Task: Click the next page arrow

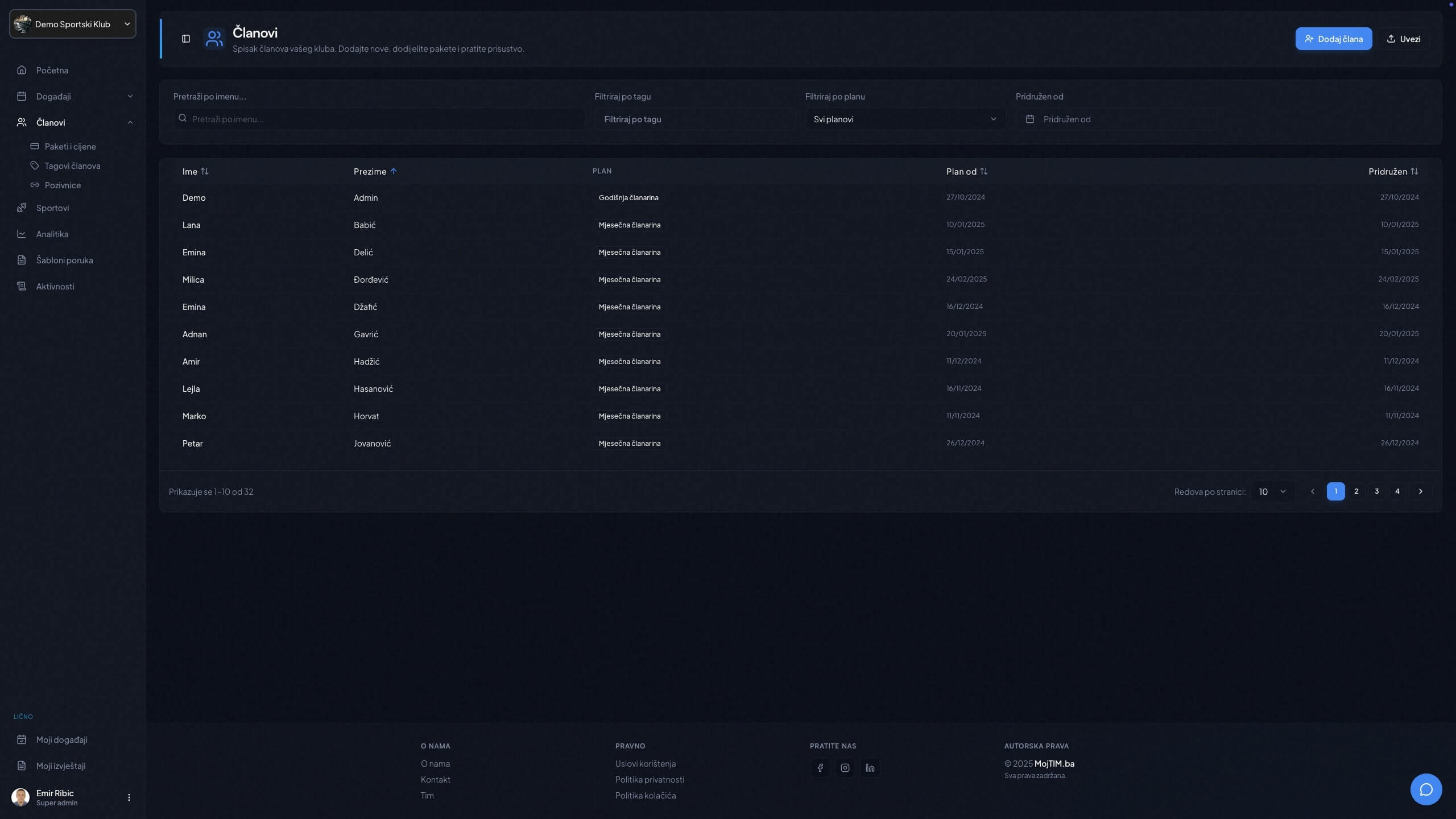Action: (1420, 491)
